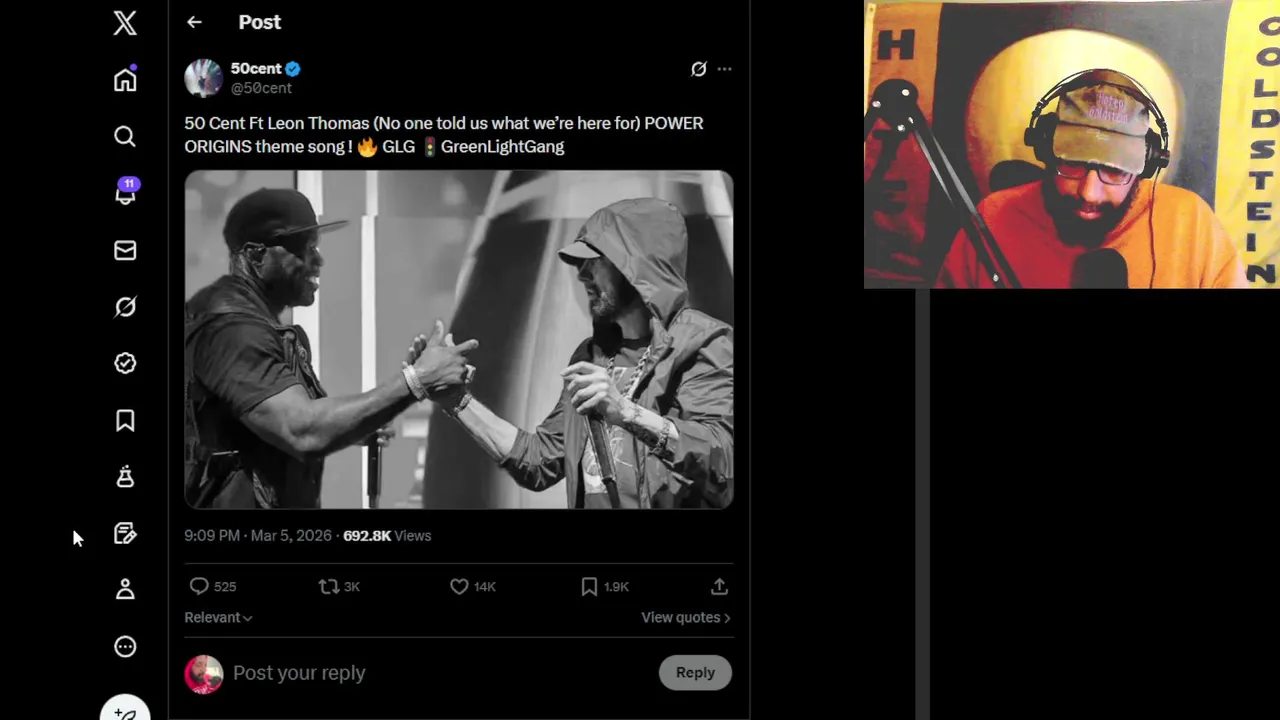Open the X home logo
This screenshot has width=1280, height=720.
pyautogui.click(x=125, y=23)
